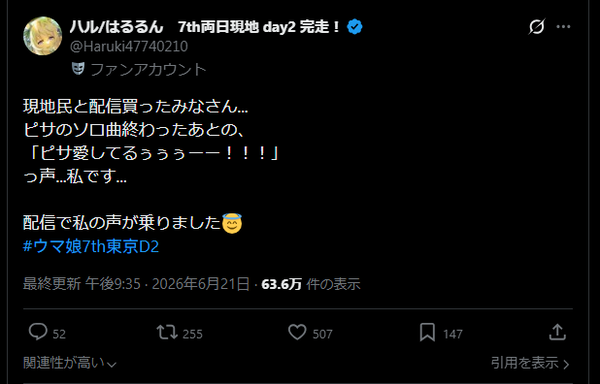Viewport: 600px width, 384px height.
Task: Bookmark the post with the bookmark icon
Action: coord(427,332)
